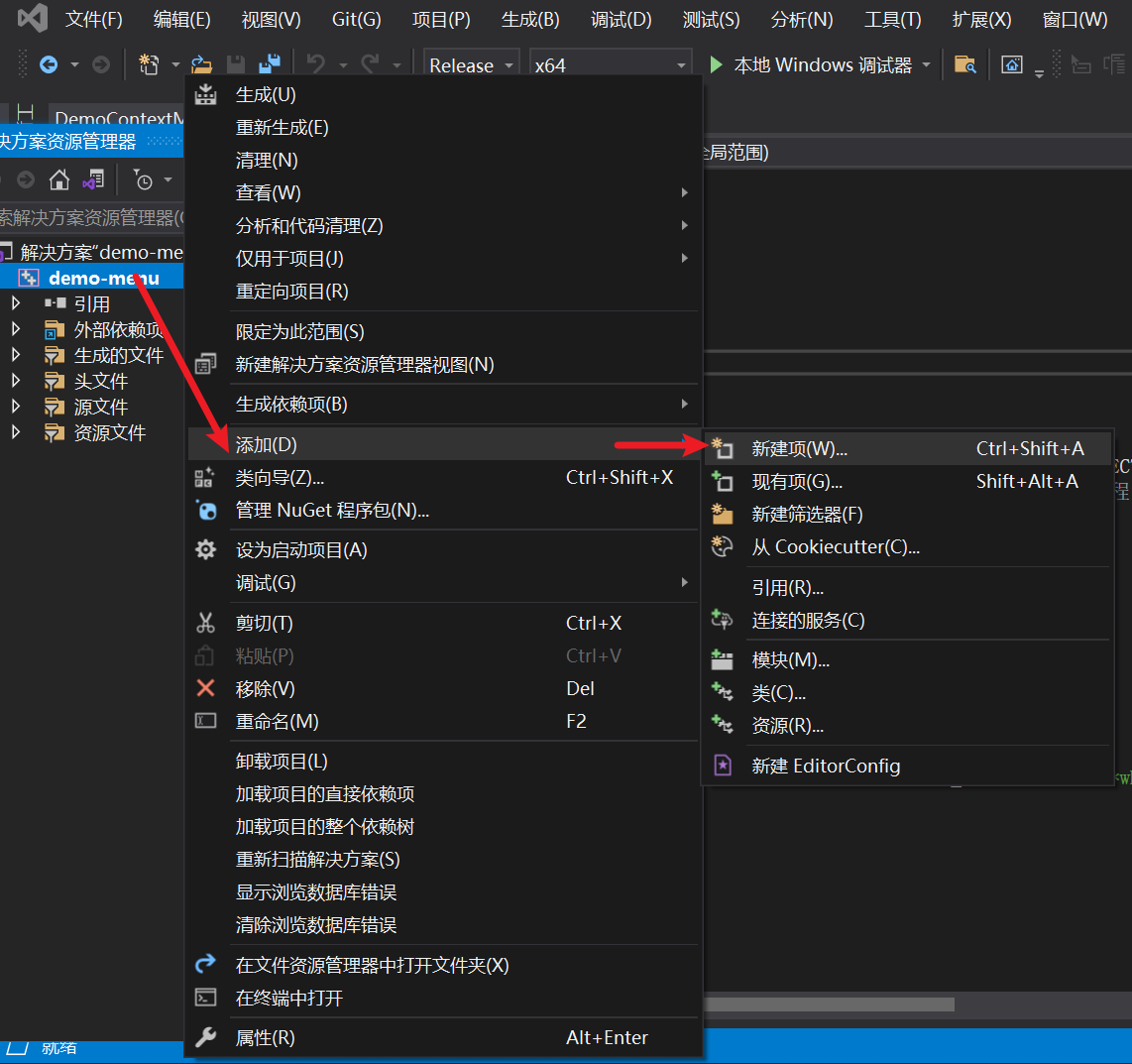Expand the 源文件 tree node
Image resolution: width=1132 pixels, height=1064 pixels.
[x=16, y=407]
